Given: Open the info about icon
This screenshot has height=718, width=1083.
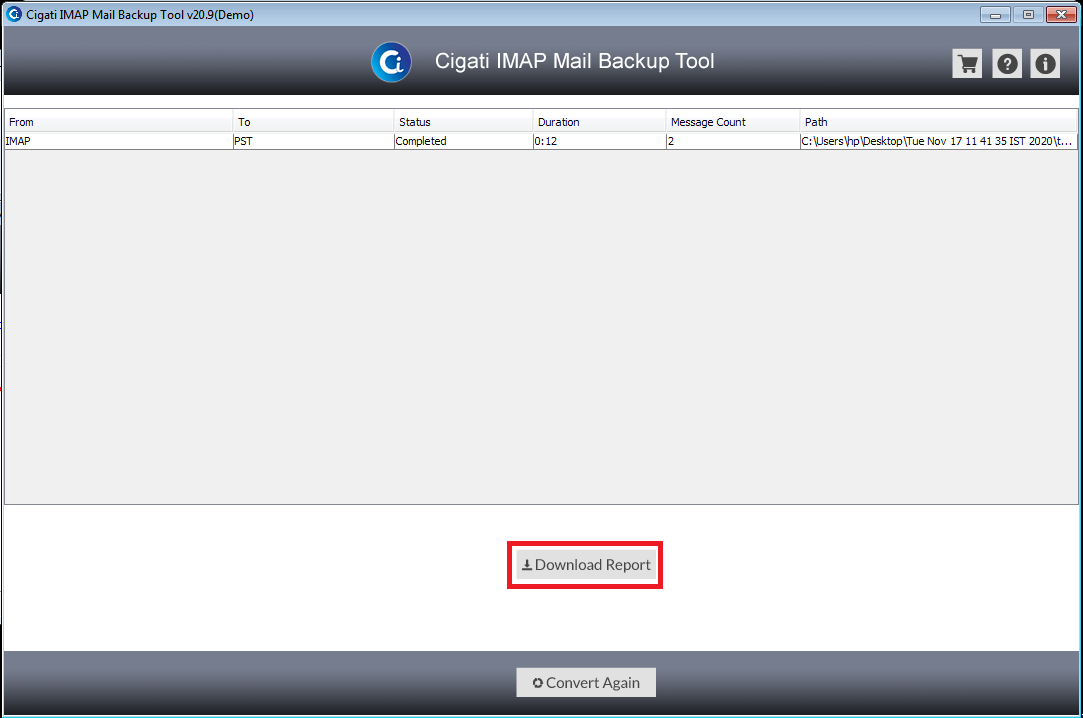Looking at the screenshot, I should point(1045,64).
